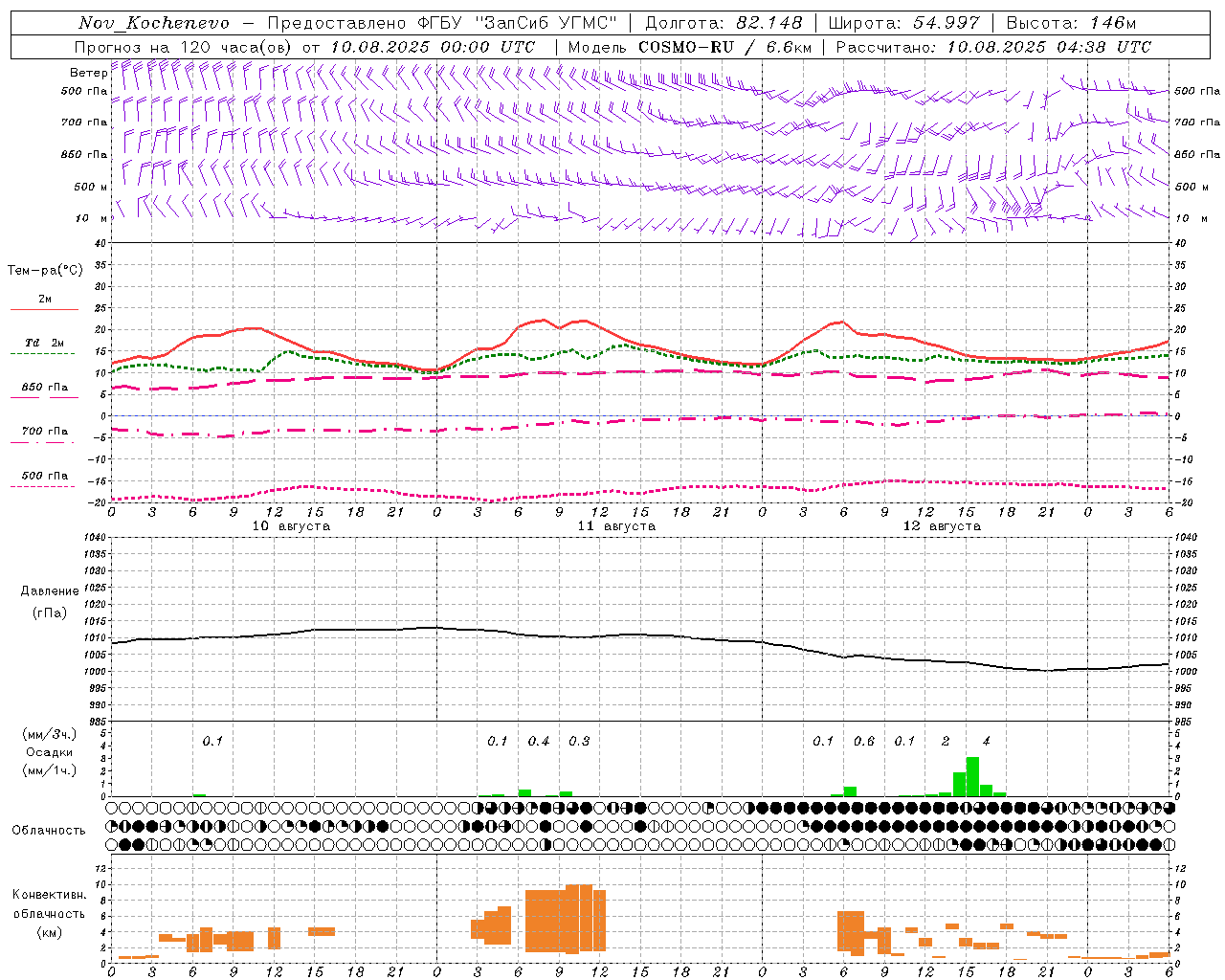Click 'Рассчитано: 10.08.2025 04:38 UTC' timestamp
Image resolution: width=1225 pixels, height=980 pixels.
pos(993,47)
